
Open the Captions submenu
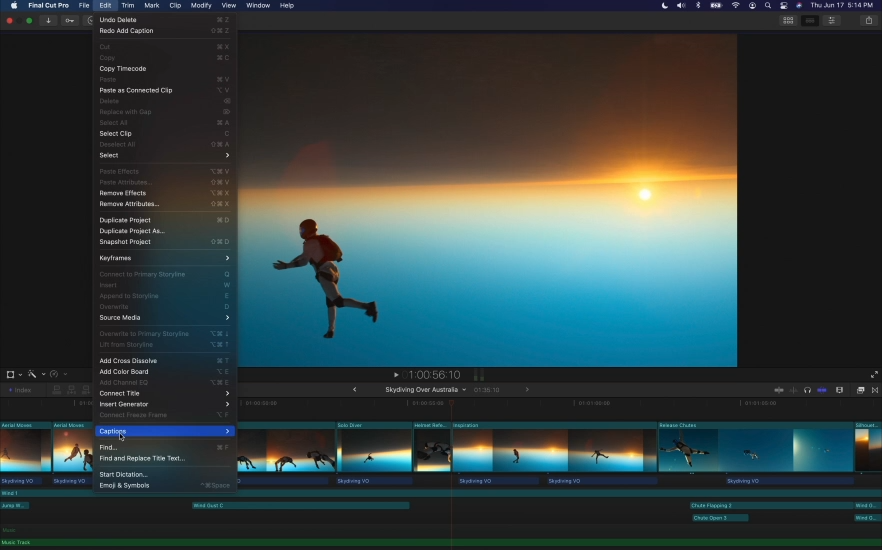pyautogui.click(x=164, y=431)
